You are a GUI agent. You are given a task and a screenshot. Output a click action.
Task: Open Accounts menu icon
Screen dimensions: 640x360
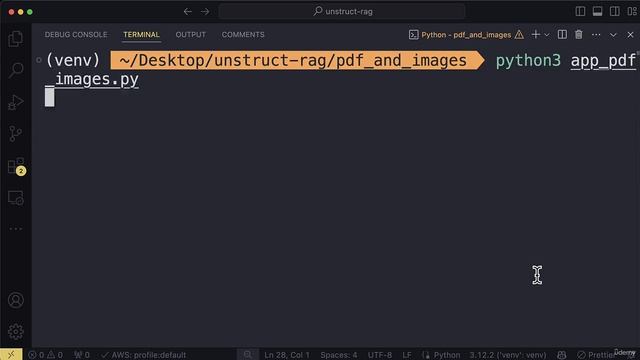[x=16, y=300]
